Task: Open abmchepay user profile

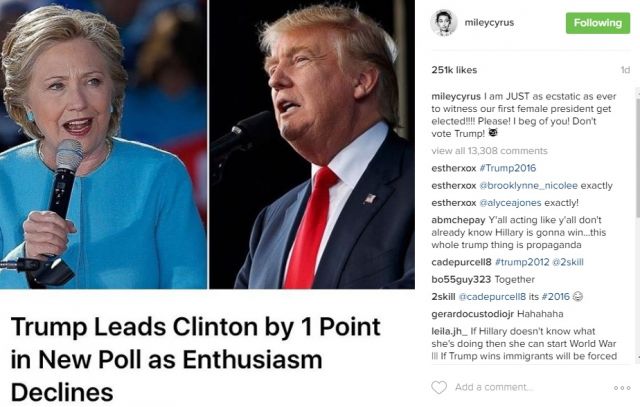Action: [x=458, y=220]
